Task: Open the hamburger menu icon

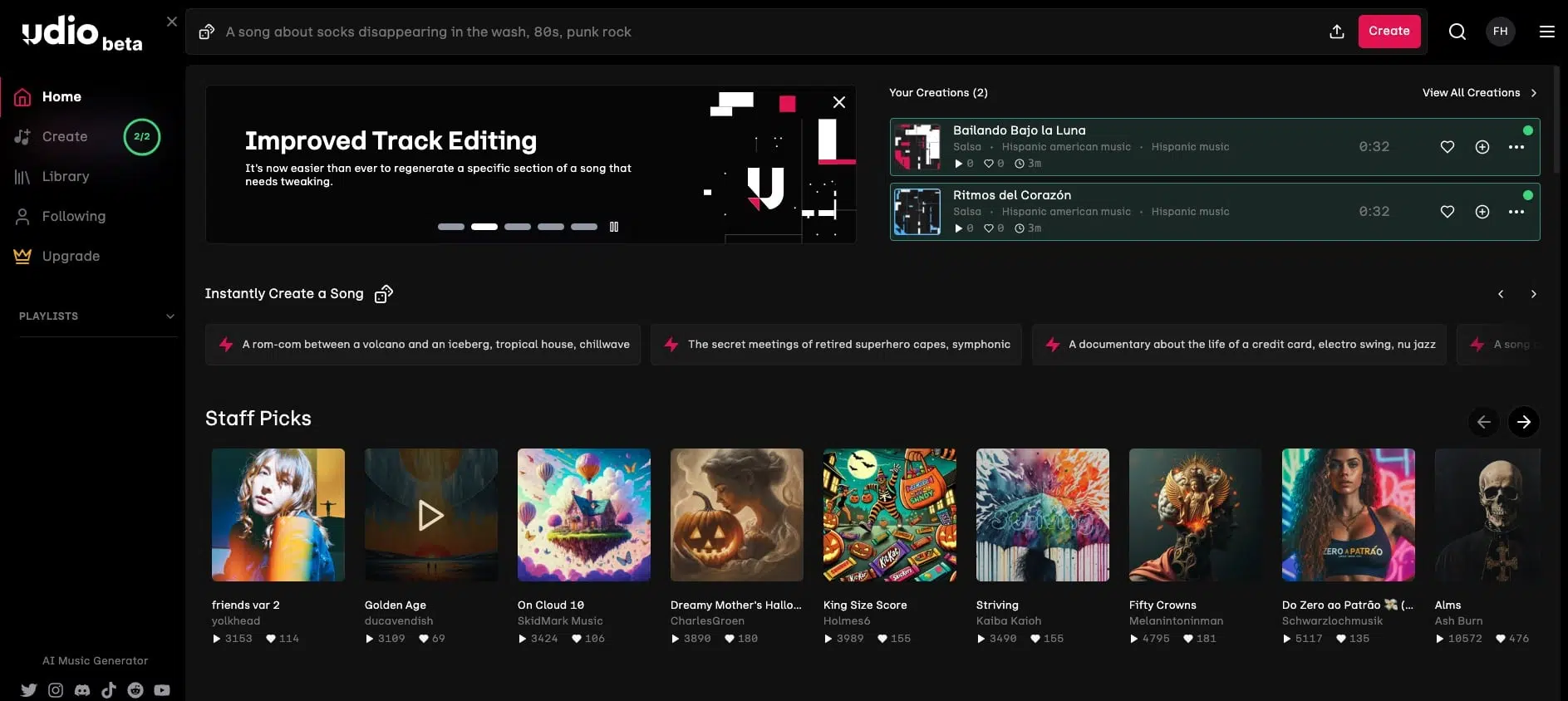Action: pyautogui.click(x=1546, y=32)
